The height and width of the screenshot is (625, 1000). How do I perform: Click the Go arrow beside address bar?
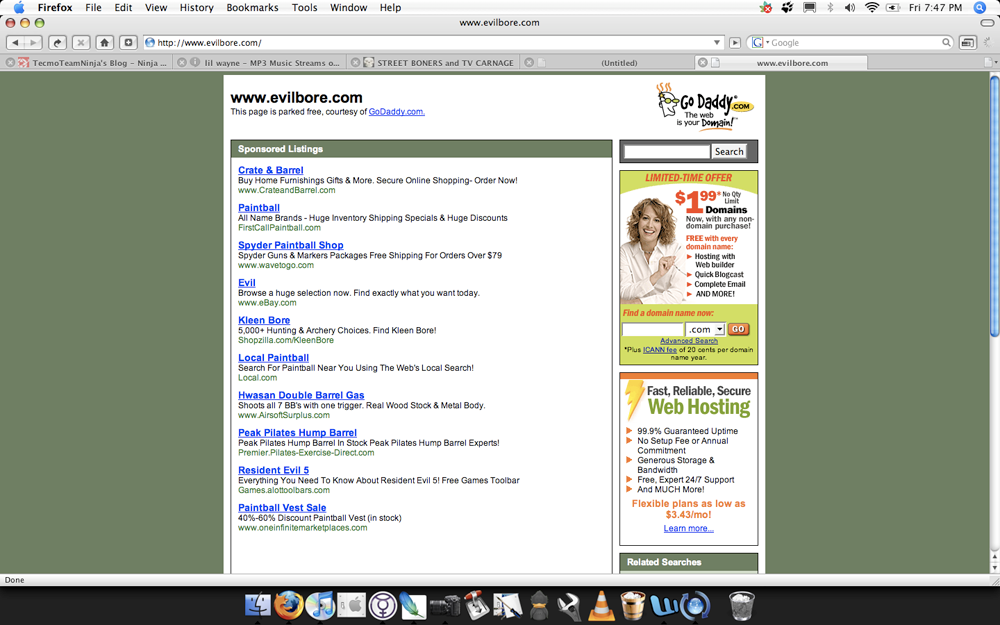[735, 43]
